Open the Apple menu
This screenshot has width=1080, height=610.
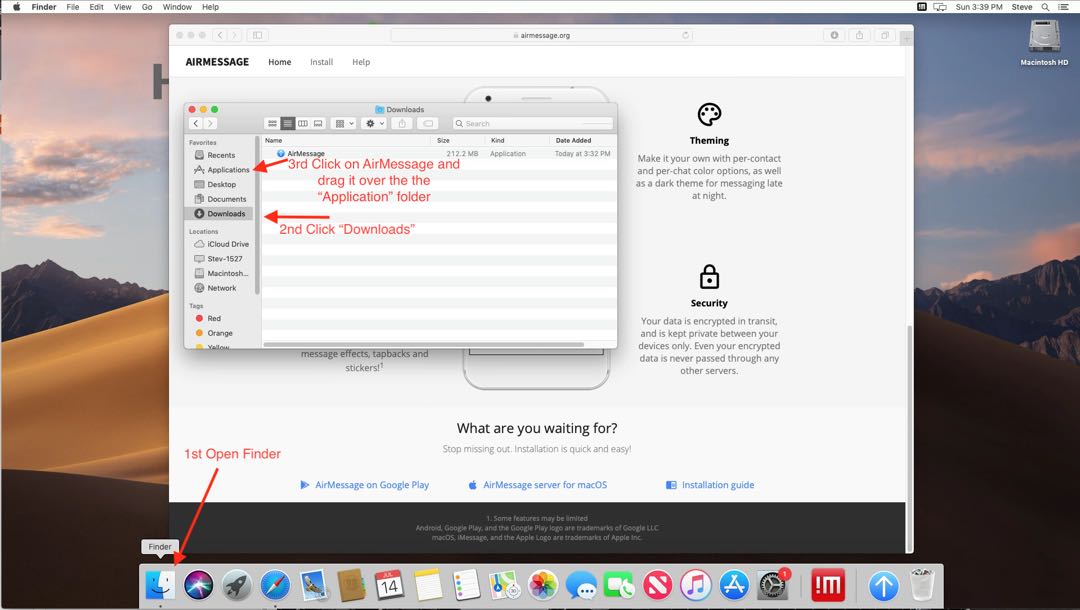[17, 7]
